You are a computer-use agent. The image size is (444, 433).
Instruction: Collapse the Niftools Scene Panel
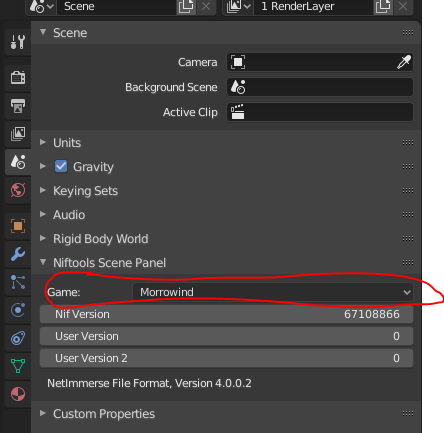(x=43, y=262)
